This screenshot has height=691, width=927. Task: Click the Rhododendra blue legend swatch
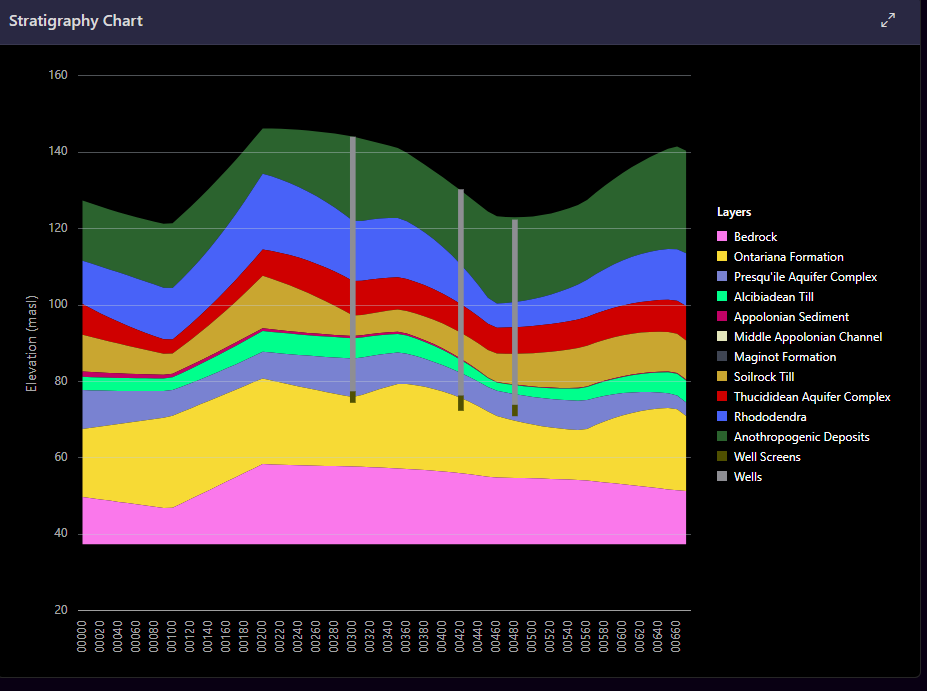[x=722, y=417]
